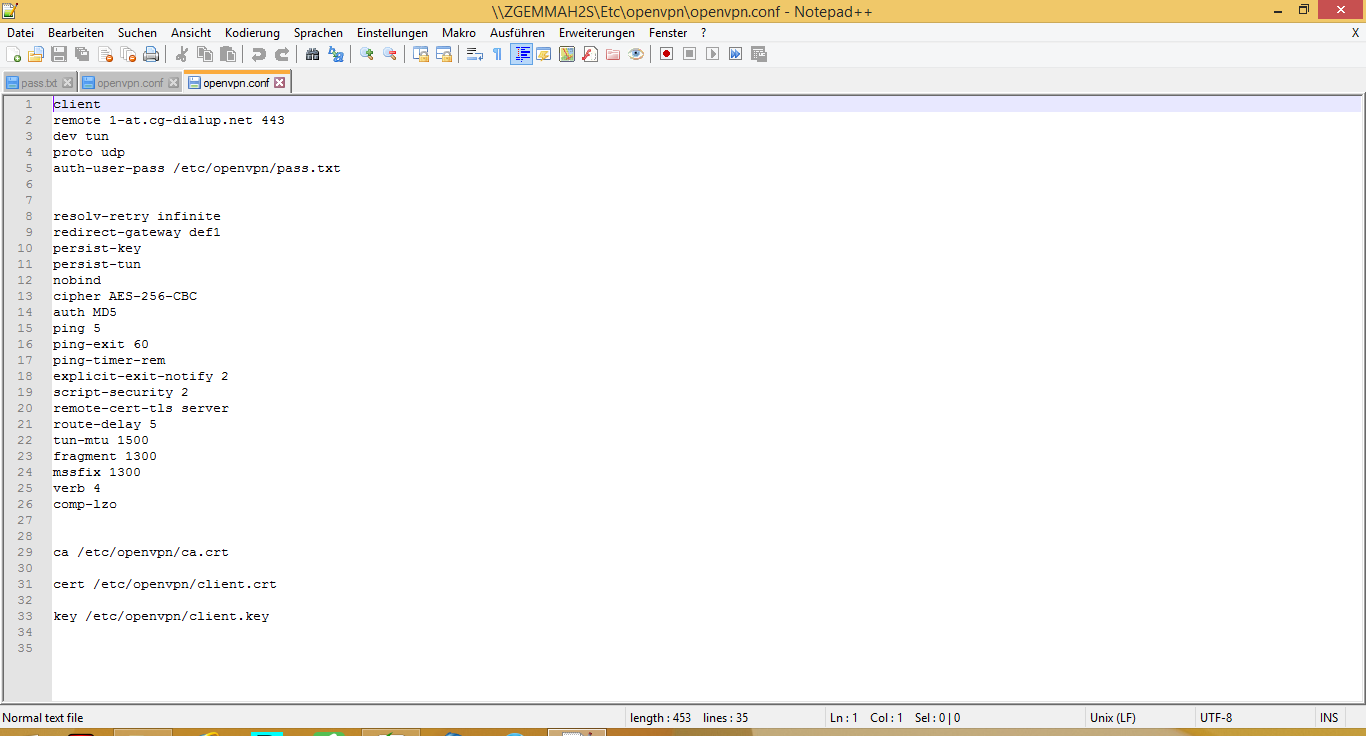
Task: Click the New file toolbar icon
Action: point(14,54)
